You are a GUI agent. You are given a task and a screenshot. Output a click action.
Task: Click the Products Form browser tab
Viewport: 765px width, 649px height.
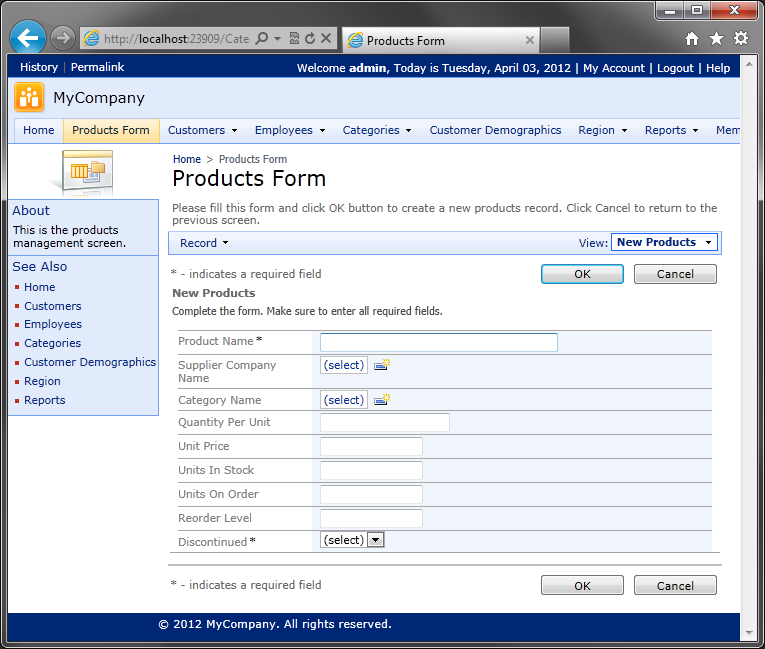(440, 40)
